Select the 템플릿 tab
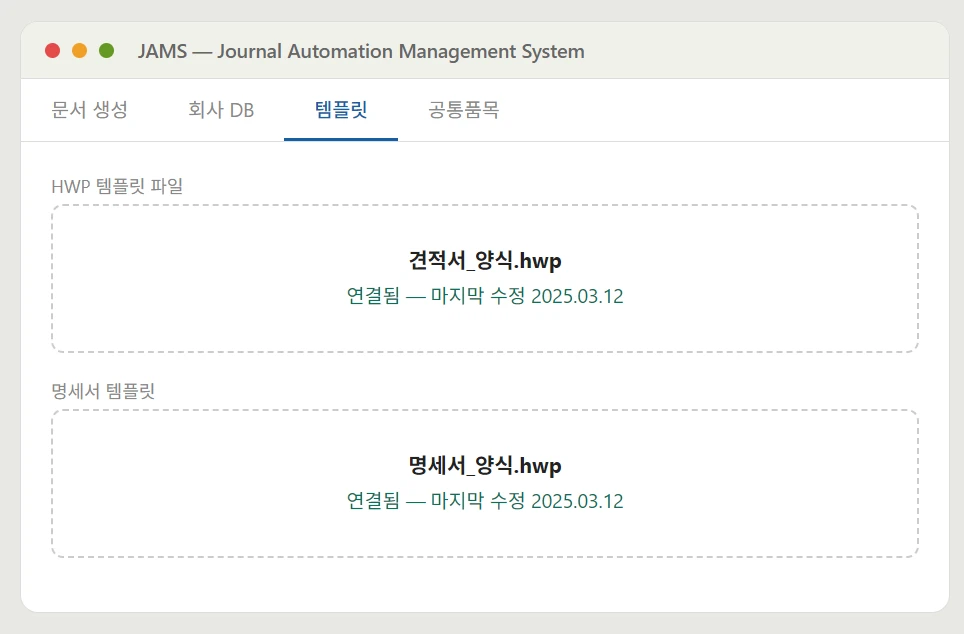 [x=341, y=110]
